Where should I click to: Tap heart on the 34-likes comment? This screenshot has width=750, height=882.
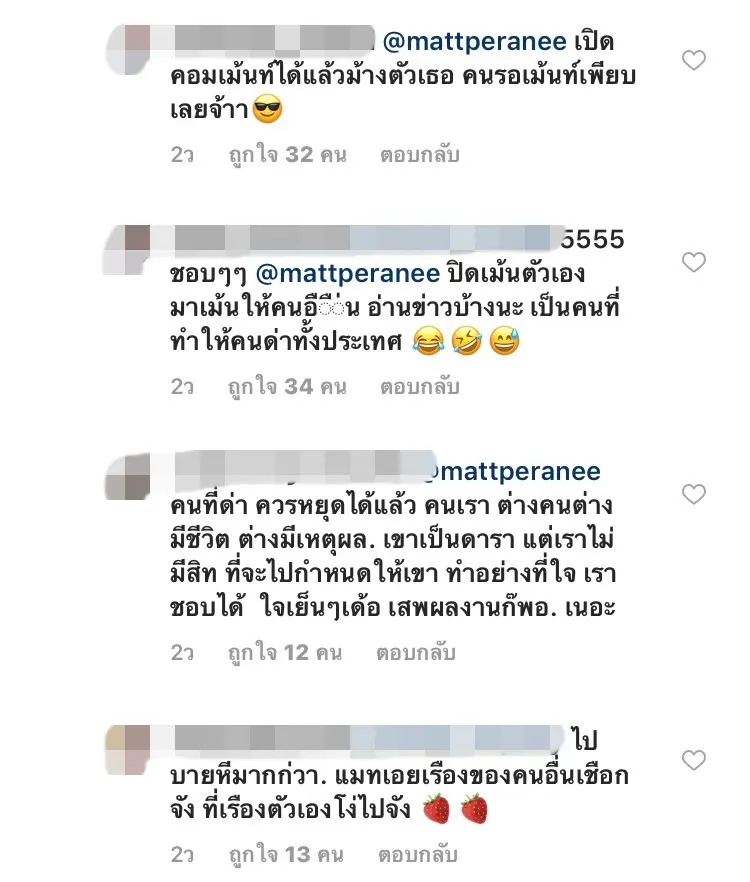click(694, 262)
